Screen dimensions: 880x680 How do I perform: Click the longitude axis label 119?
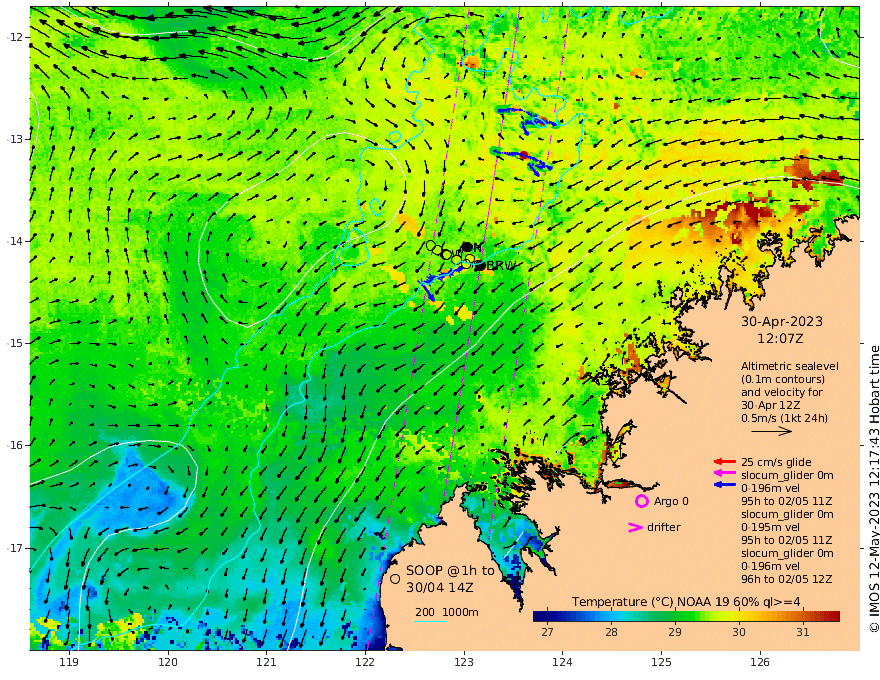69,663
